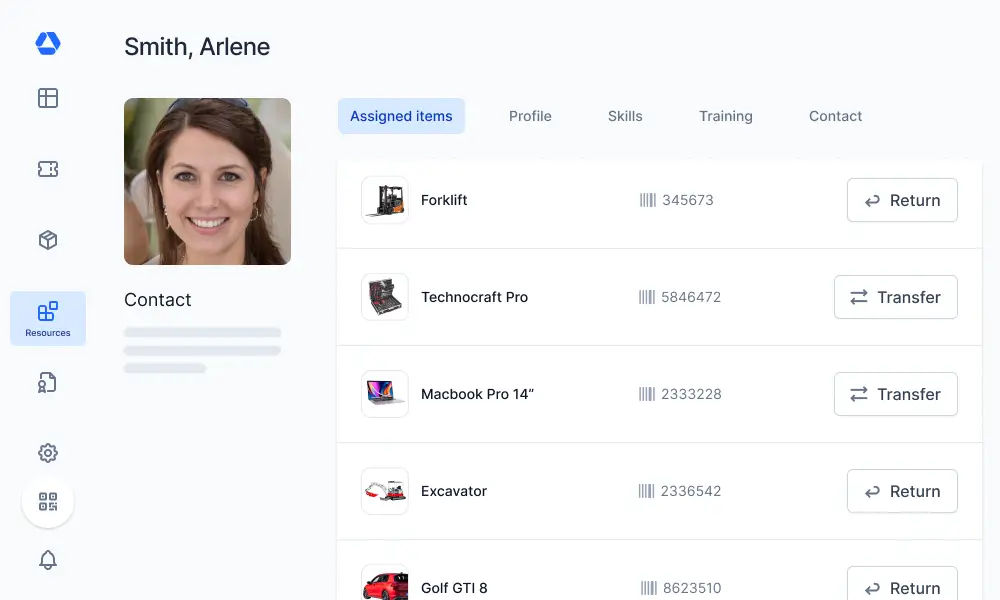Select the ticket icon in the sidebar

[x=47, y=168]
